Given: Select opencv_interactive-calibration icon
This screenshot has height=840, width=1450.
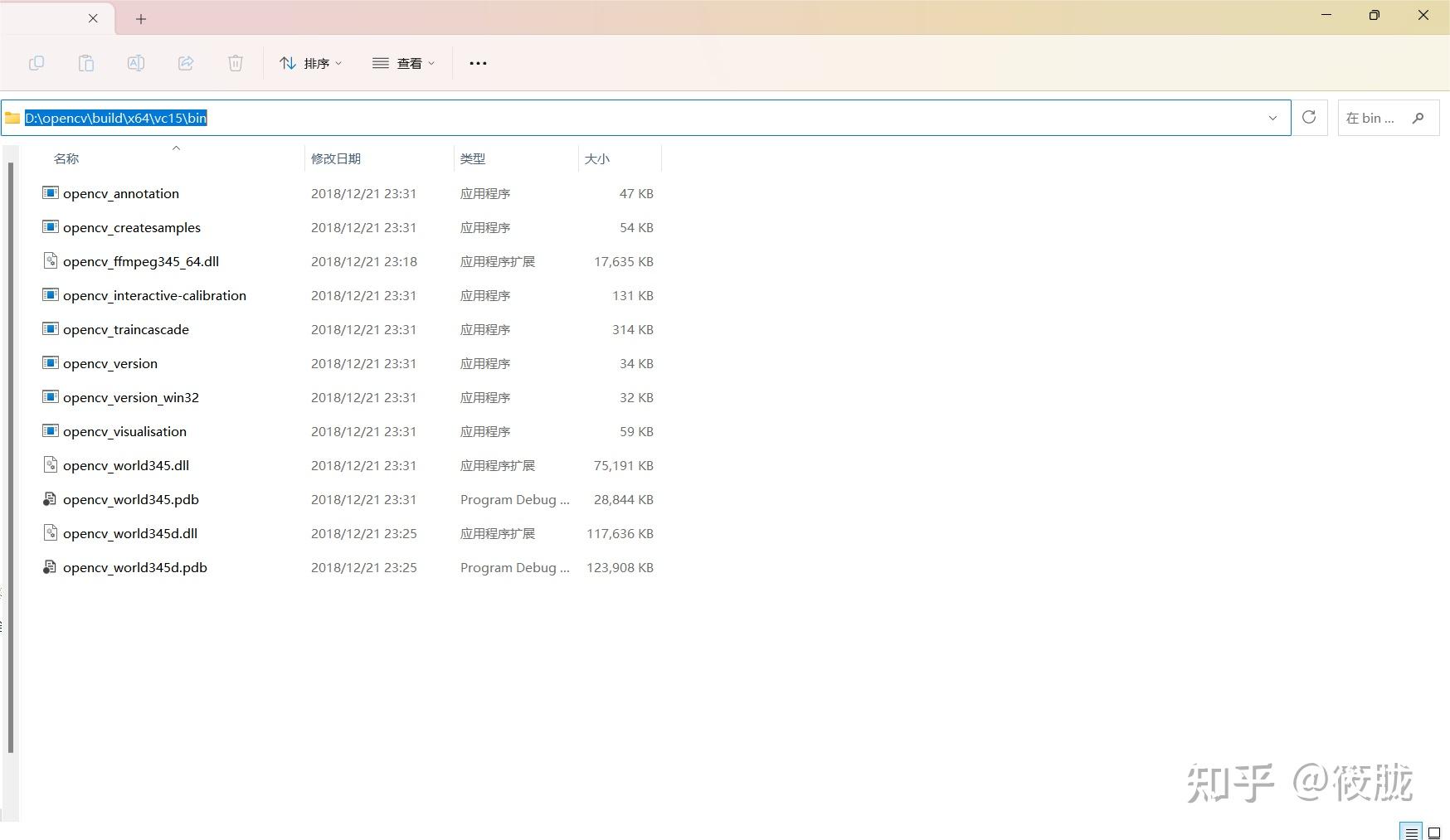Looking at the screenshot, I should [51, 294].
